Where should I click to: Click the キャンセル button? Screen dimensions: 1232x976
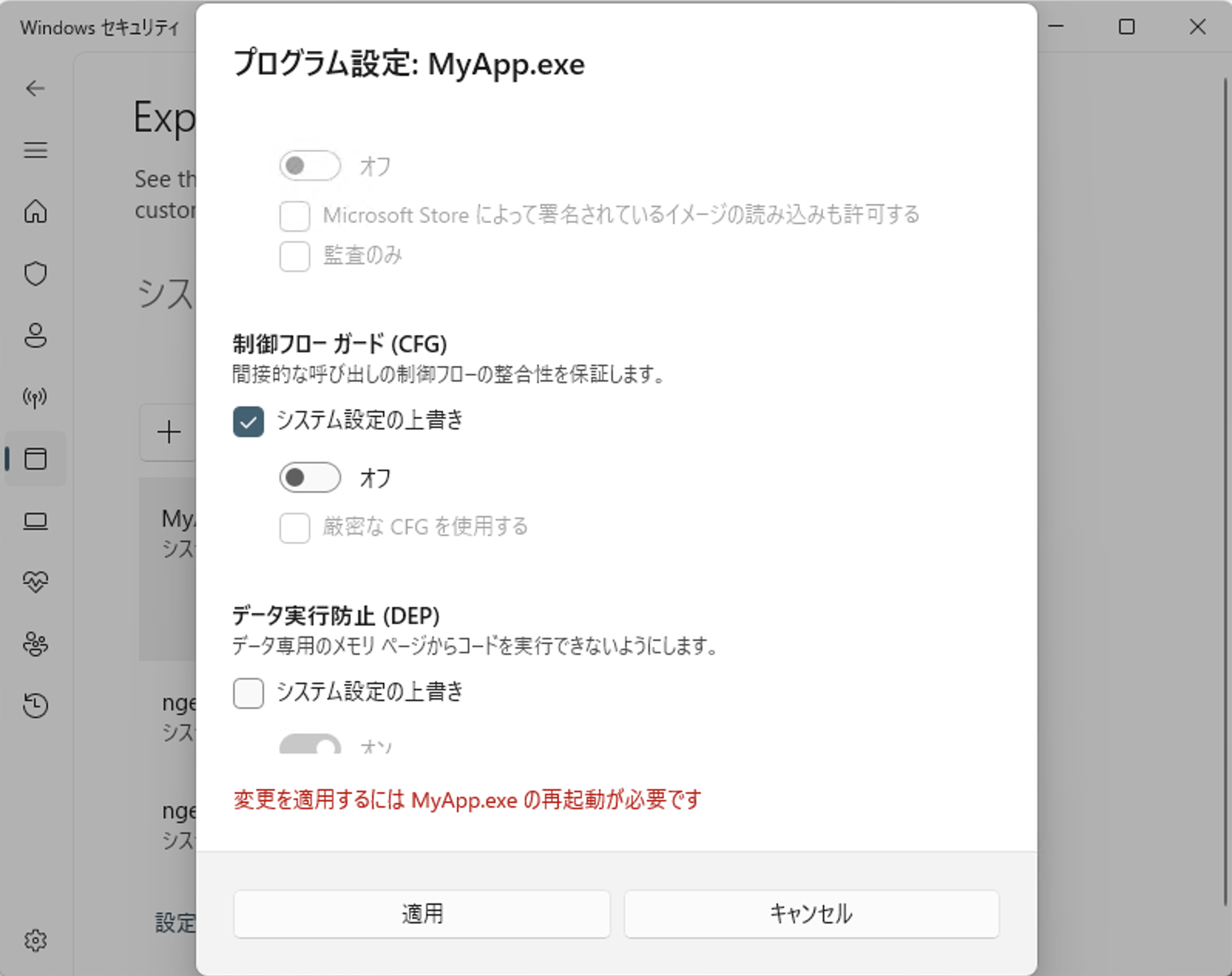tap(811, 914)
